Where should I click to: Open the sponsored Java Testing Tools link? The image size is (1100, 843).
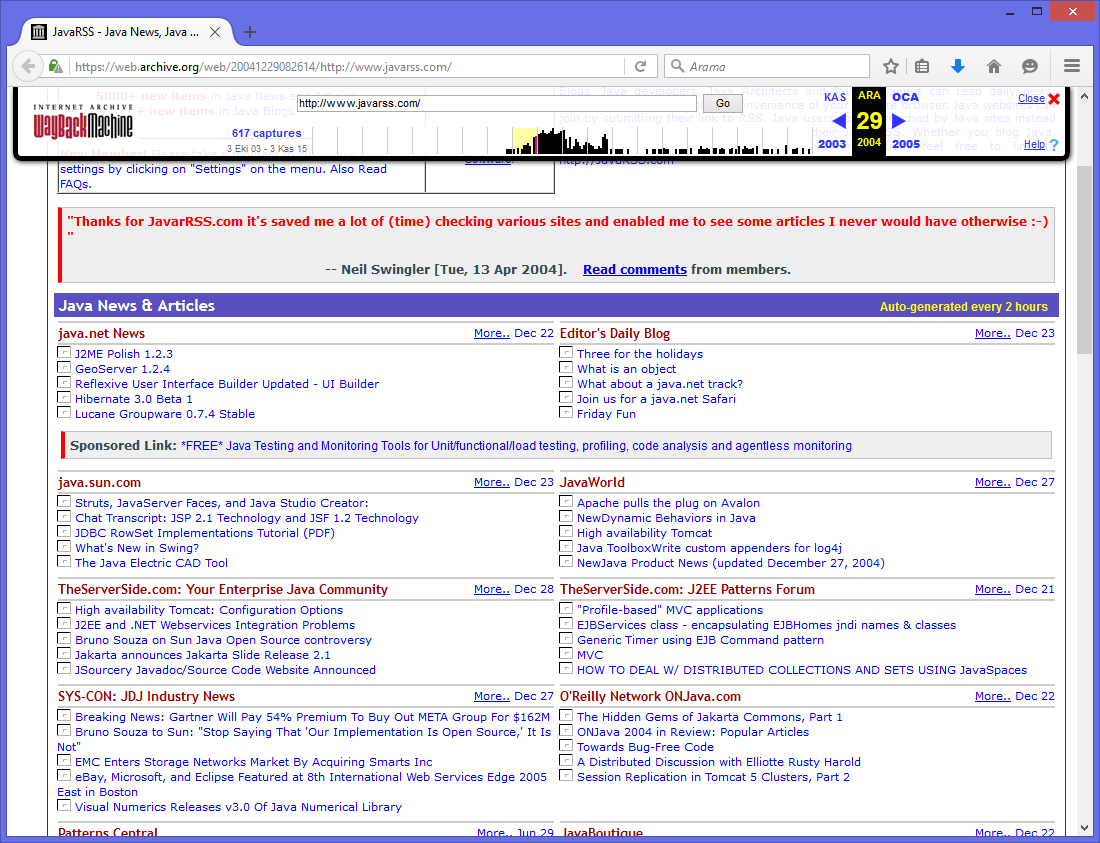[x=516, y=445]
